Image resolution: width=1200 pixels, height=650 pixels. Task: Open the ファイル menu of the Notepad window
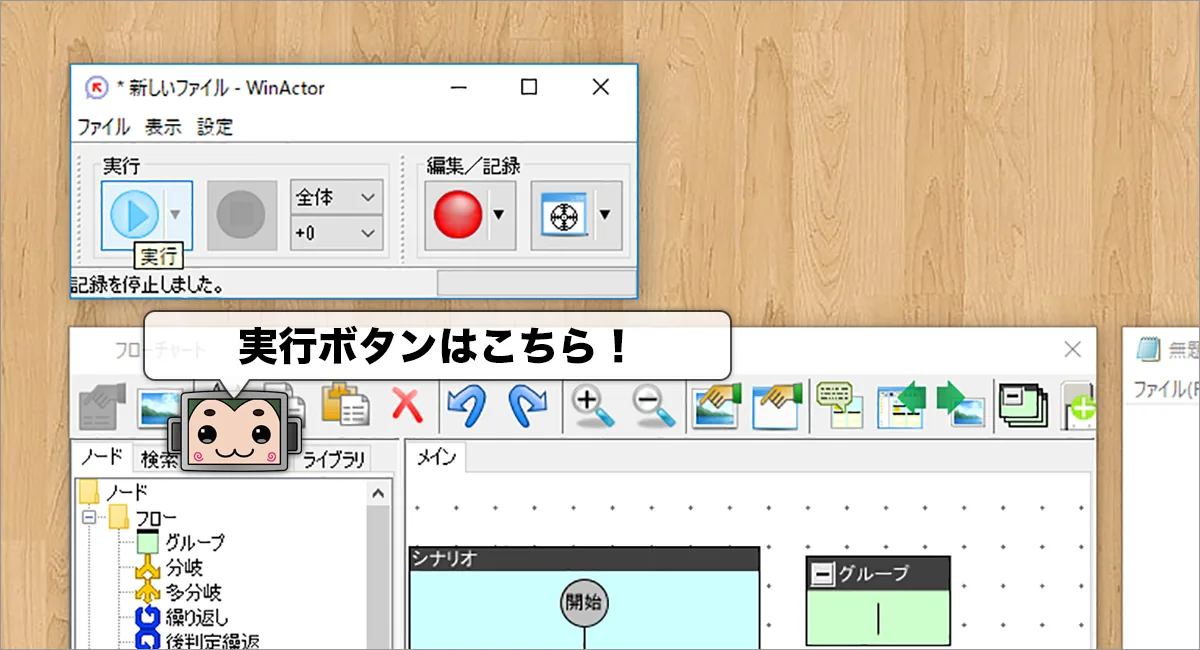[1166, 388]
